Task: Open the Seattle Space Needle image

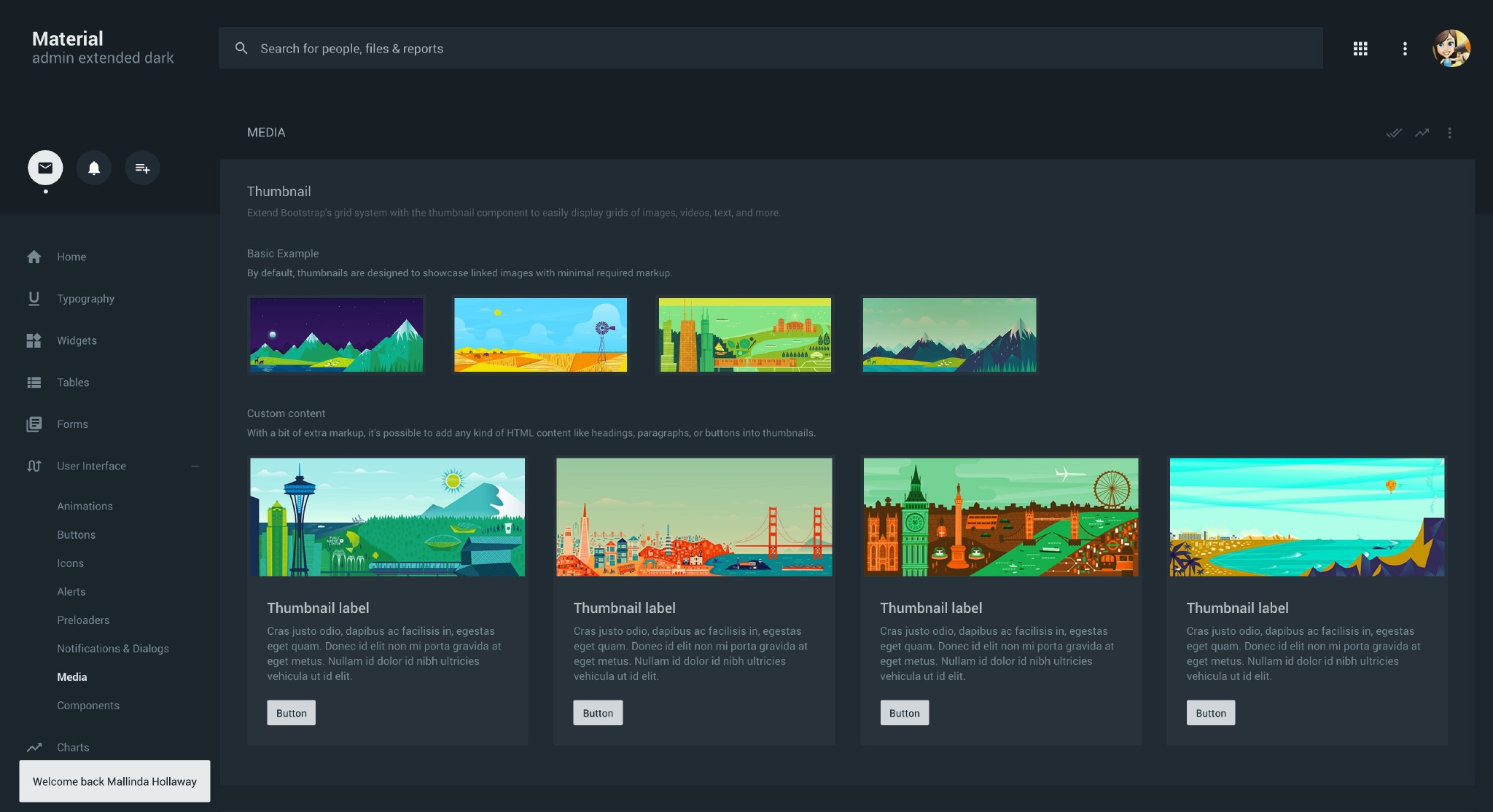Action: click(387, 517)
